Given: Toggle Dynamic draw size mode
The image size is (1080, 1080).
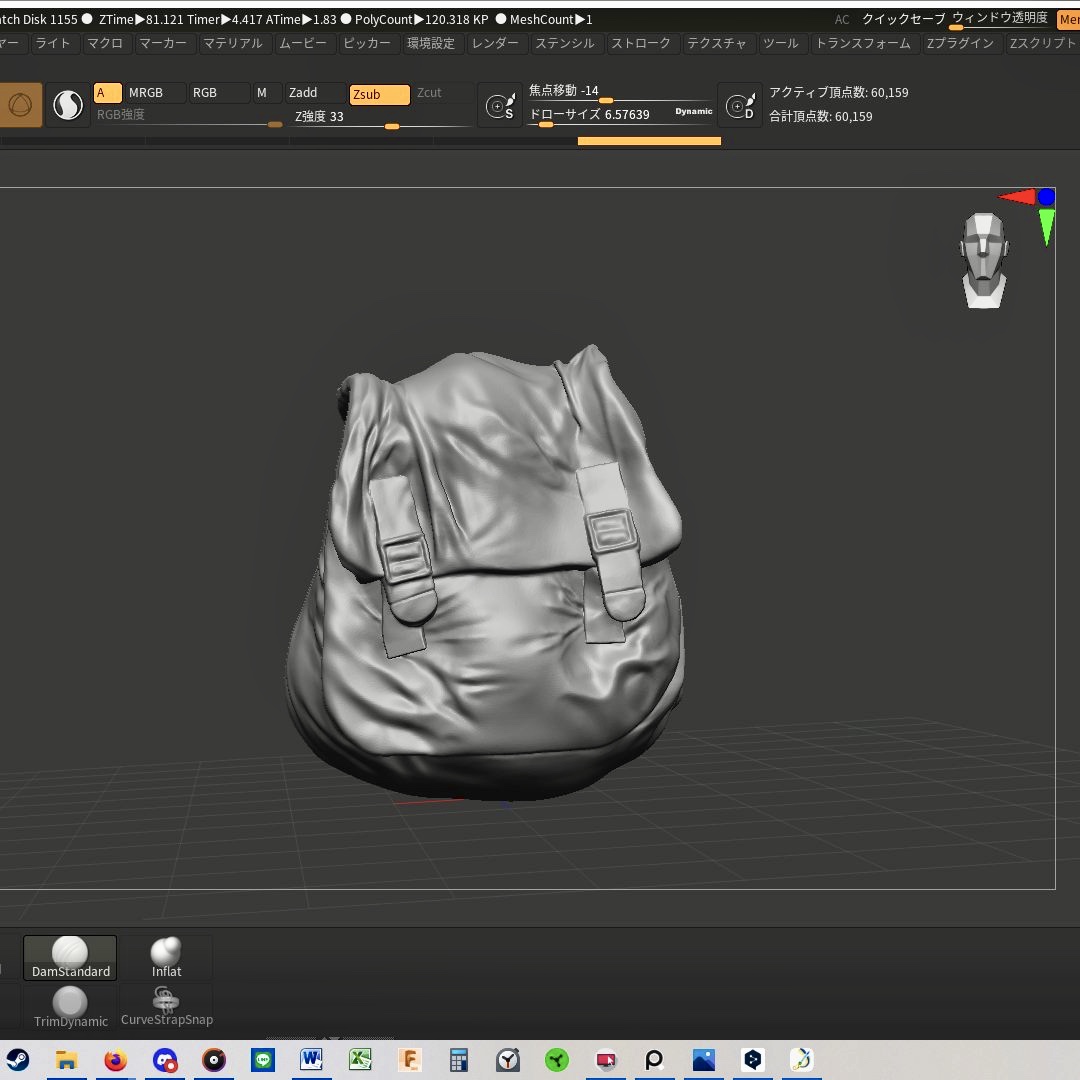Looking at the screenshot, I should coord(693,112).
